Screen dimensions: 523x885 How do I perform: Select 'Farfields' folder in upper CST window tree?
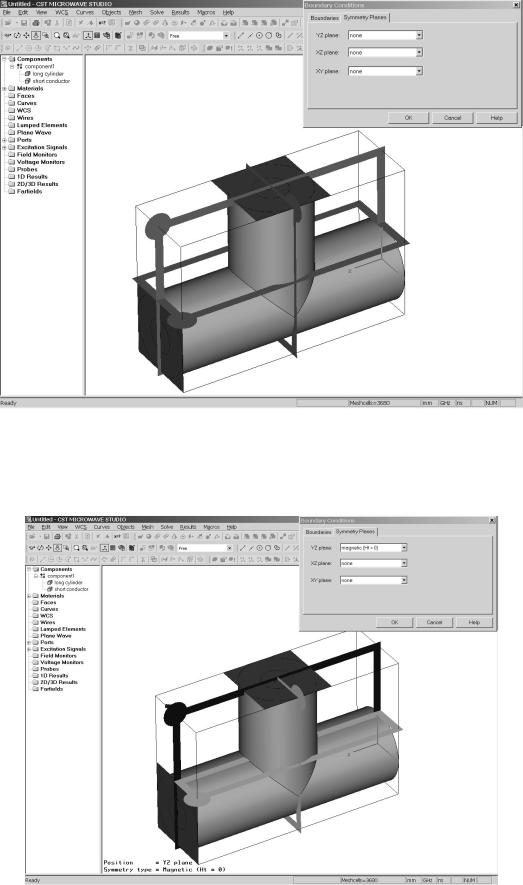point(29,191)
